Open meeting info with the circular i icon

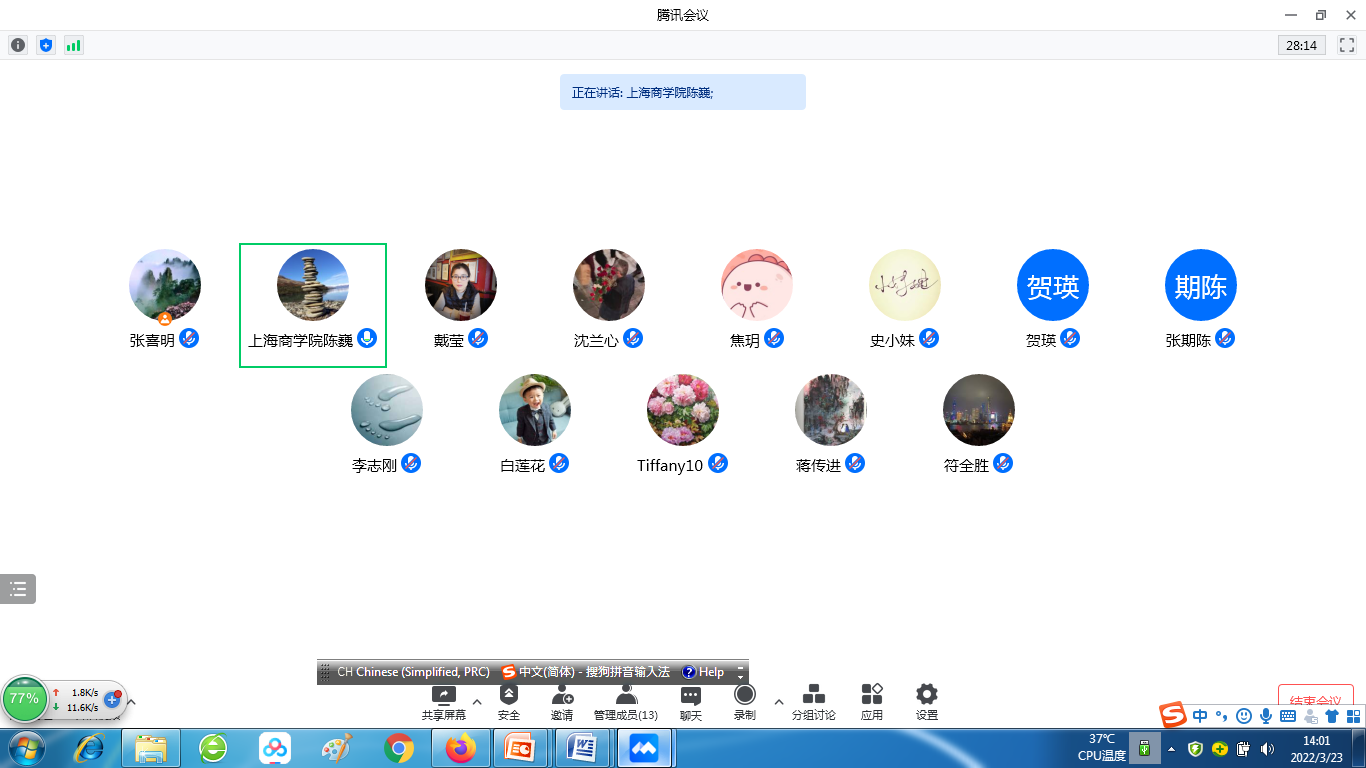(17, 45)
